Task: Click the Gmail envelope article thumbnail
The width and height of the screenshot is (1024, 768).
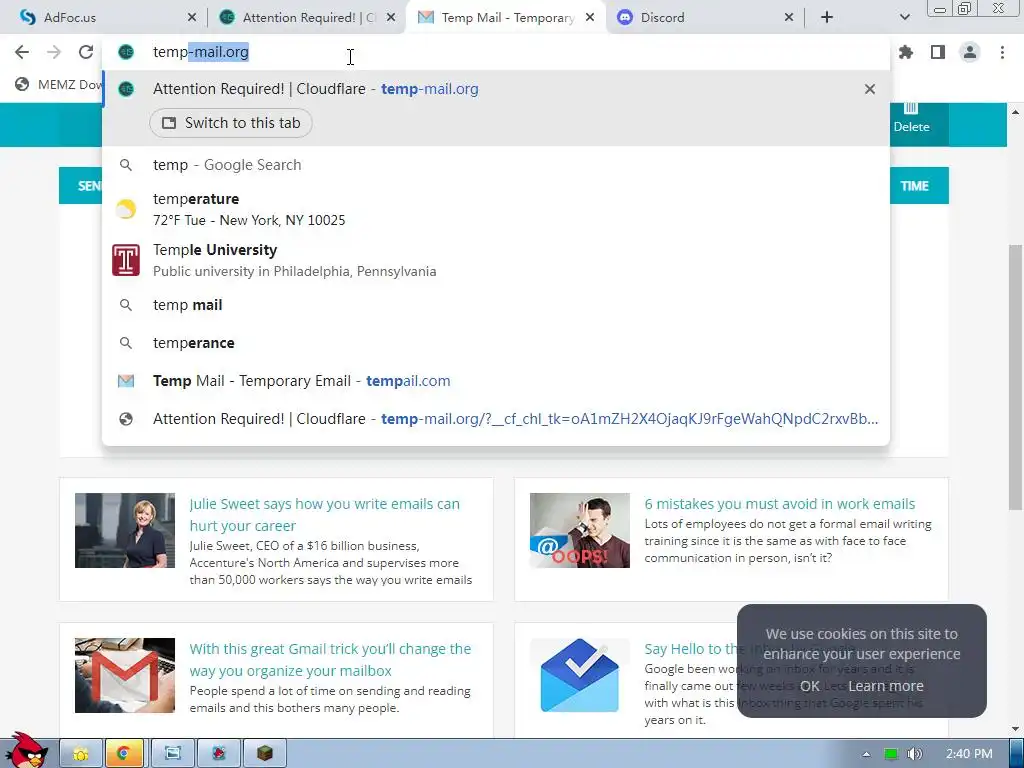Action: click(125, 675)
